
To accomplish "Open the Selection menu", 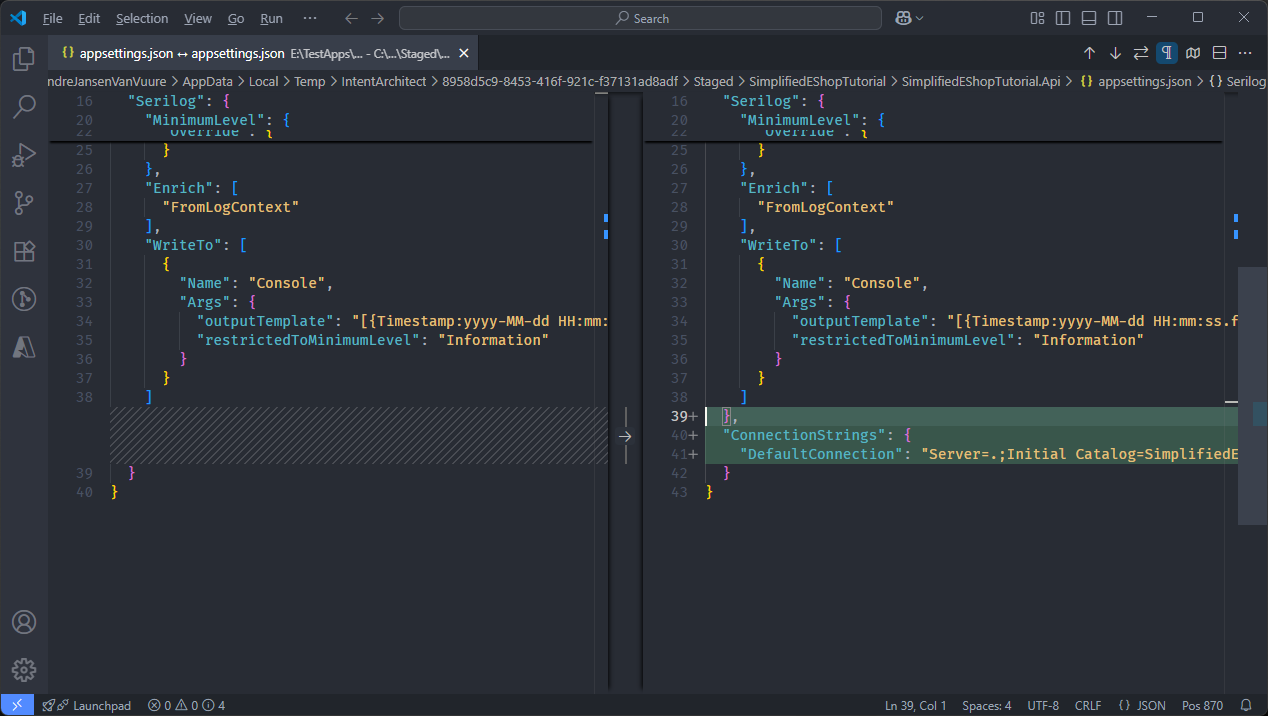I will (142, 18).
